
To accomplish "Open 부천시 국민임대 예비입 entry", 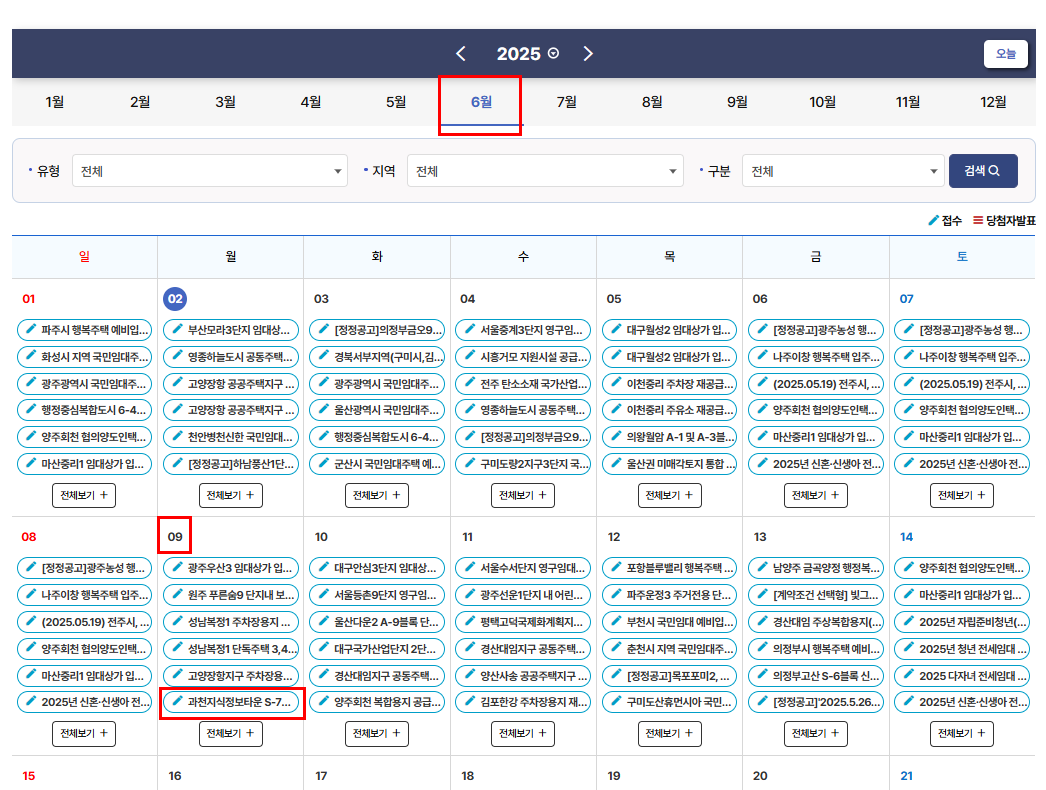I will pyautogui.click(x=669, y=622).
